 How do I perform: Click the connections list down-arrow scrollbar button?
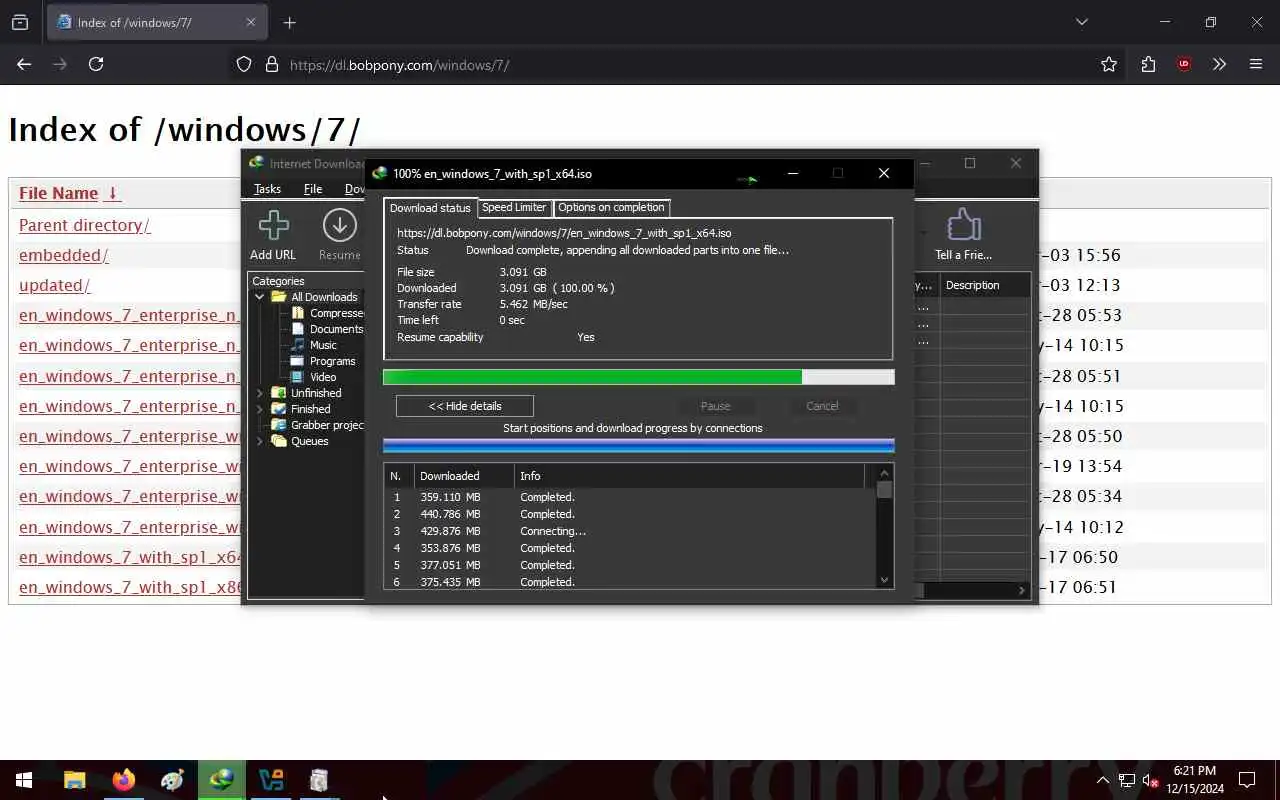pyautogui.click(x=884, y=580)
